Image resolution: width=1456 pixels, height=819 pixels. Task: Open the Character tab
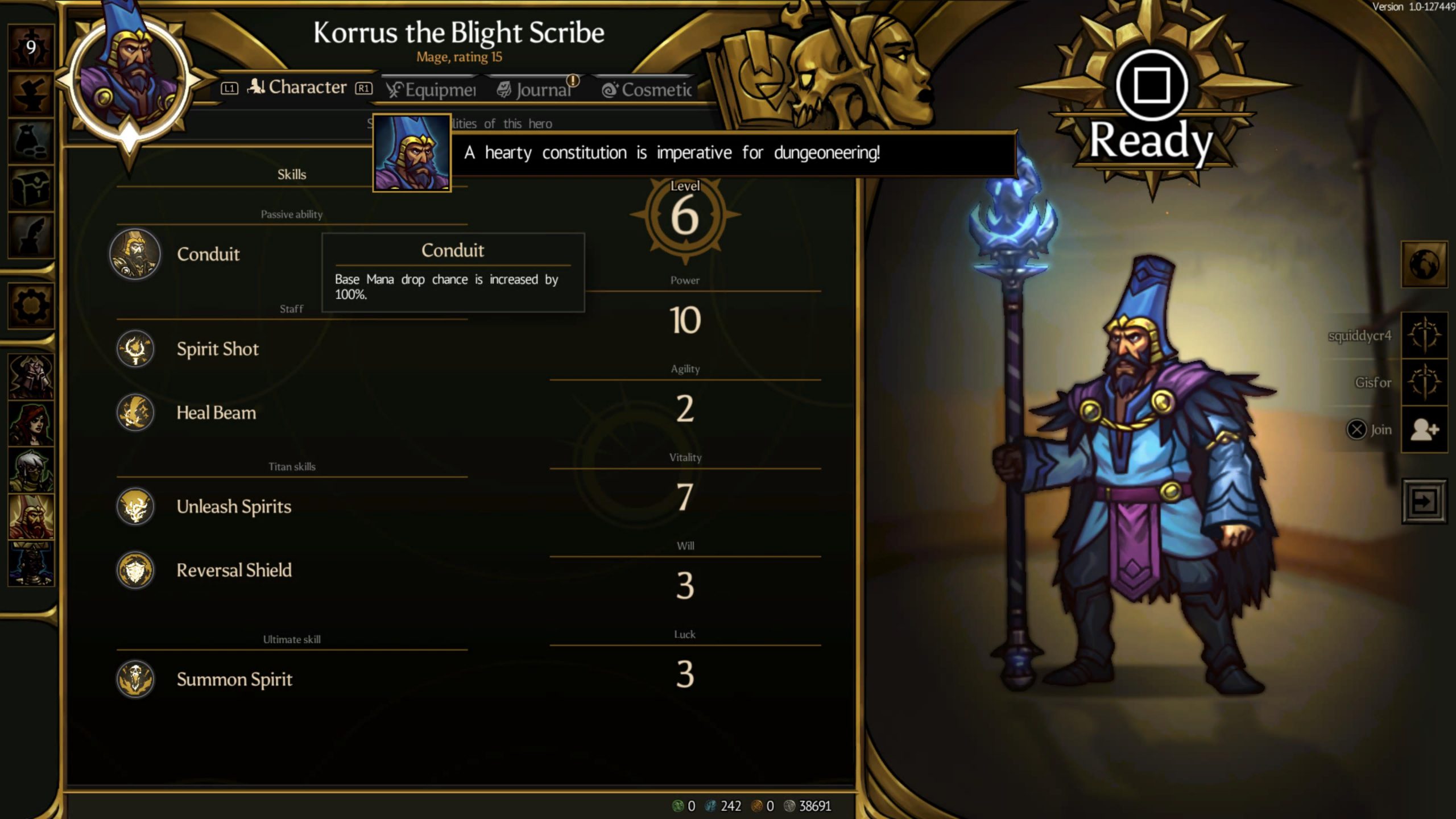click(297, 87)
